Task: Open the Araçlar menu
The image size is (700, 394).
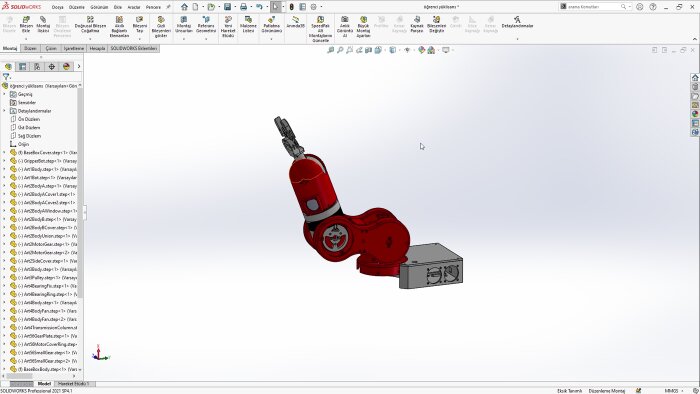Action: pyautogui.click(x=134, y=7)
